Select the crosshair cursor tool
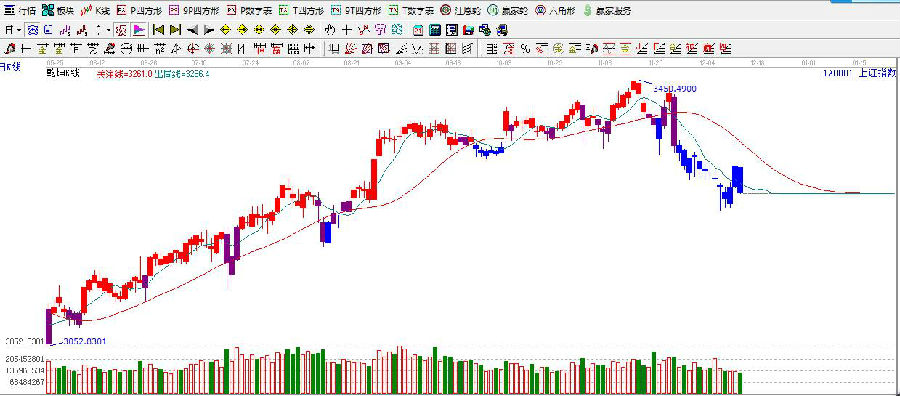 (346, 30)
